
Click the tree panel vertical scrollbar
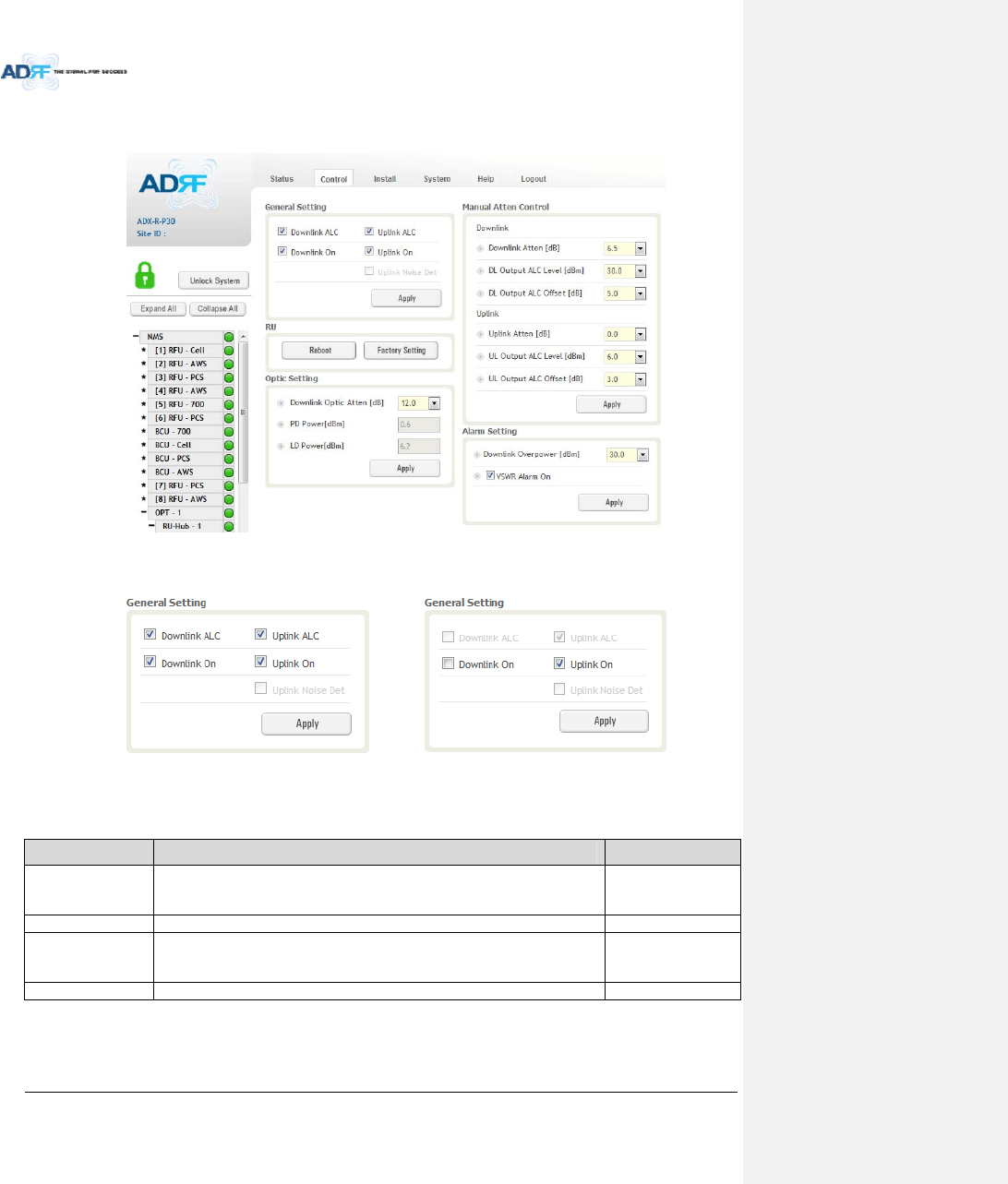pos(244,413)
